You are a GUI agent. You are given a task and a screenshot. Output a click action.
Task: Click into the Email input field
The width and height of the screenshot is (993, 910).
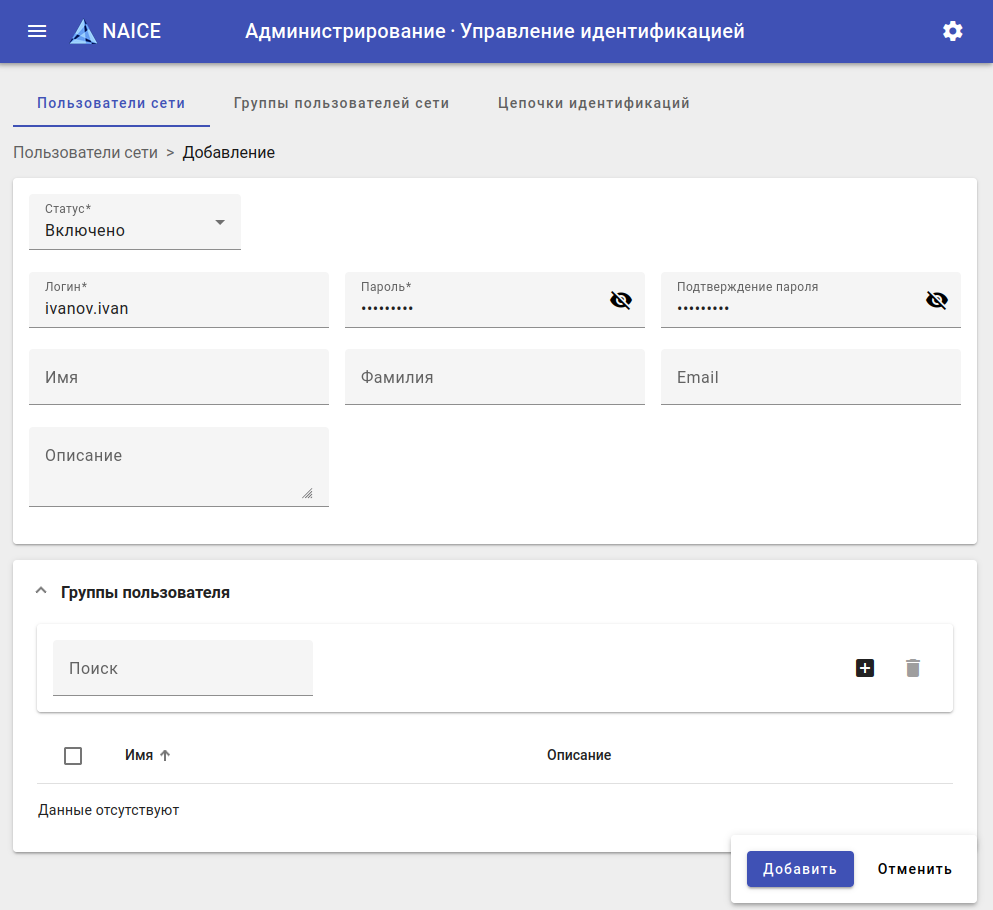point(810,378)
